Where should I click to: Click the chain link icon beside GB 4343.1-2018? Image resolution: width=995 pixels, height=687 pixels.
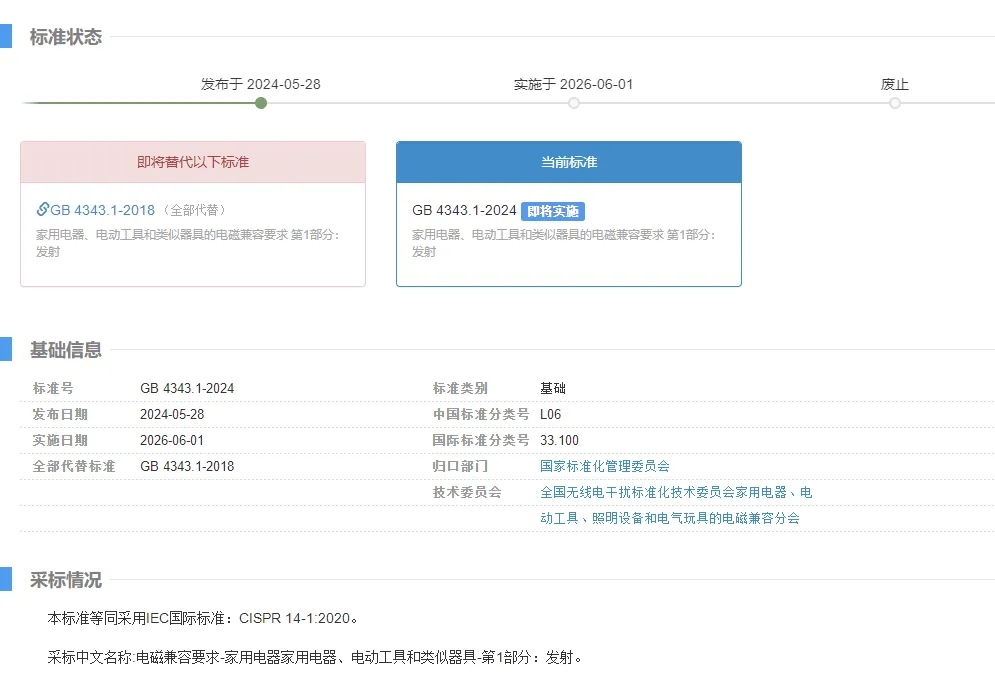pyautogui.click(x=42, y=210)
